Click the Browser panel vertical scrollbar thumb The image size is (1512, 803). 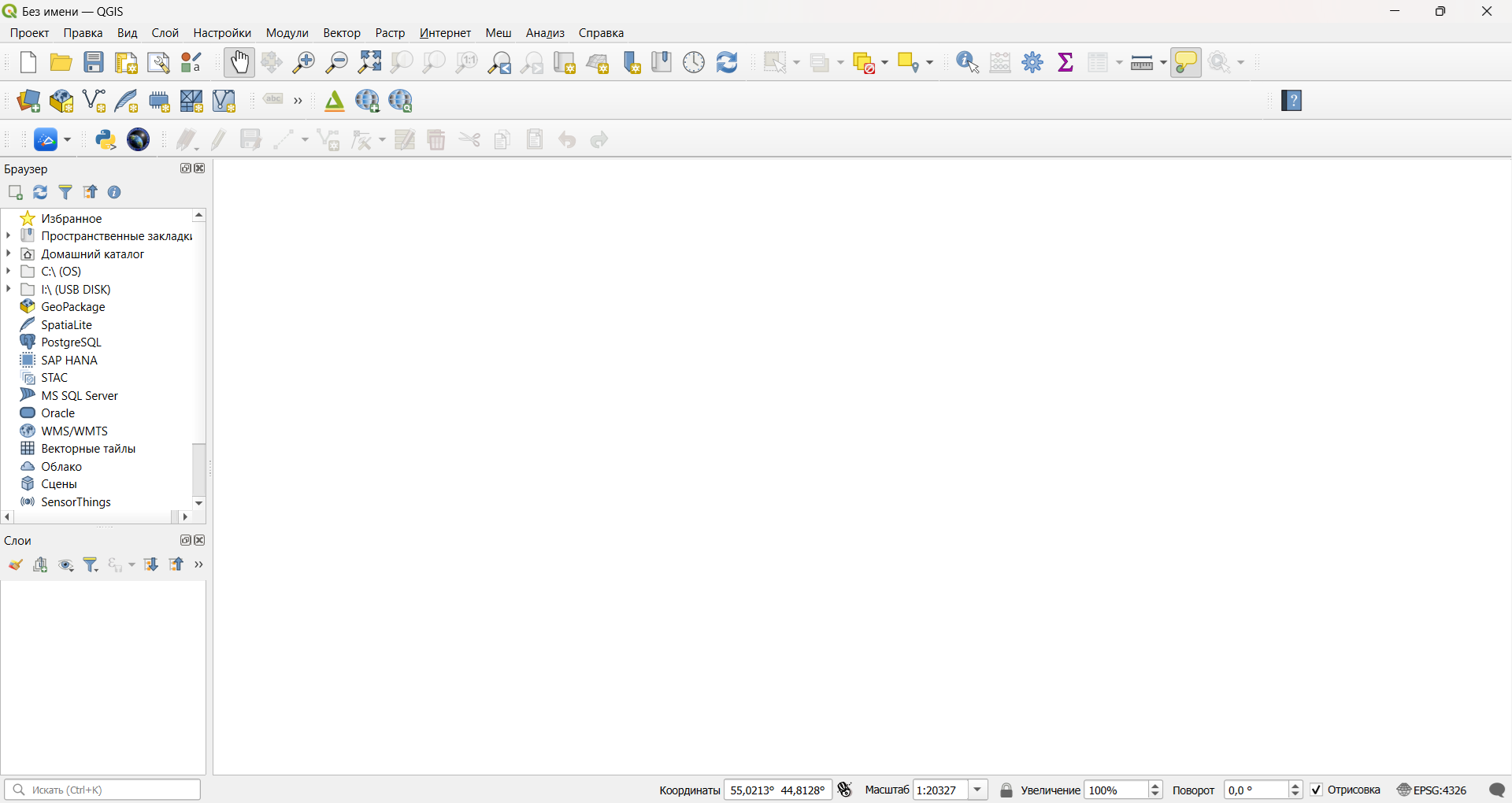point(199,469)
